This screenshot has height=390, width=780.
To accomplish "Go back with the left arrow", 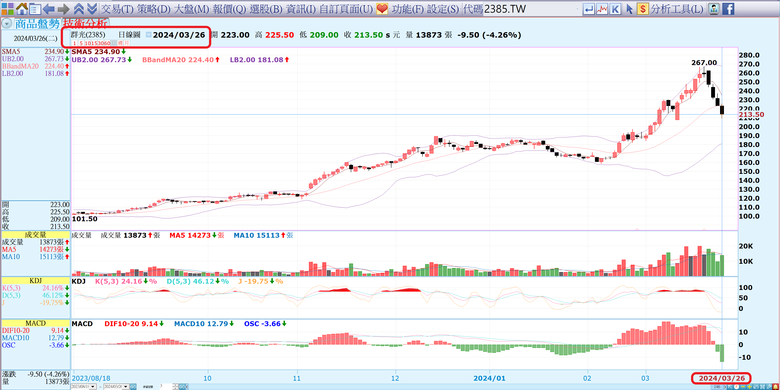I will click(x=49, y=8).
